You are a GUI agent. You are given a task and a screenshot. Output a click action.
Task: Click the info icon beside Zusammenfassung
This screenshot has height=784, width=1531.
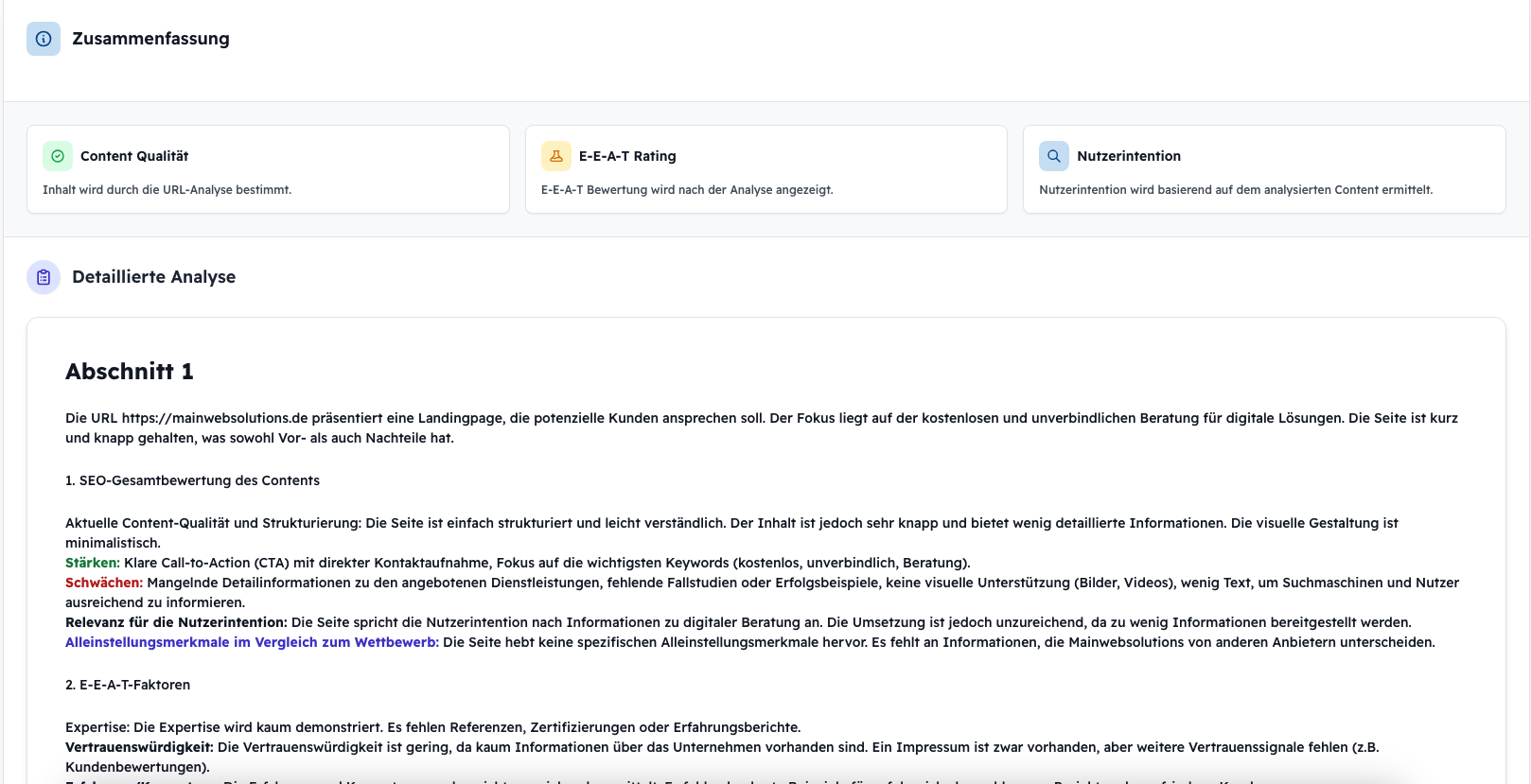[44, 39]
